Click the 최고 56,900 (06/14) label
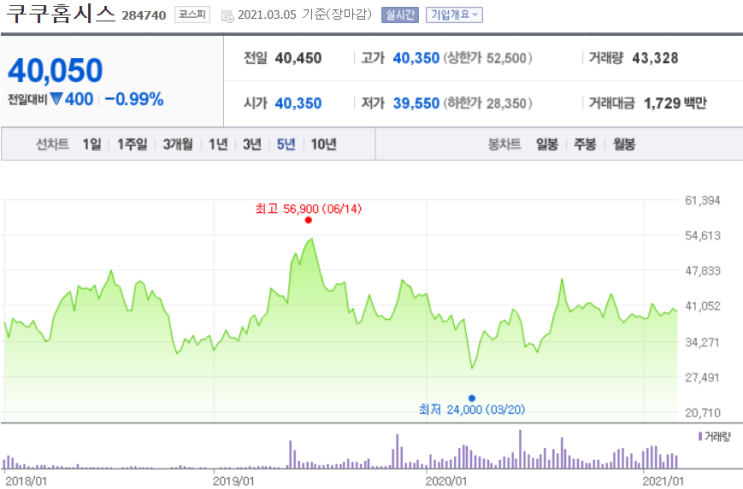 point(308,208)
